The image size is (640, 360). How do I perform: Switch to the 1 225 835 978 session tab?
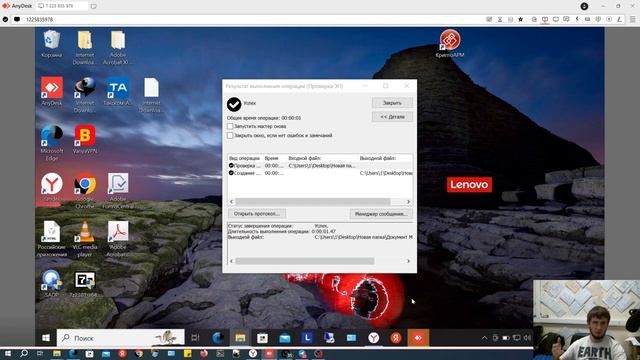(x=62, y=6)
